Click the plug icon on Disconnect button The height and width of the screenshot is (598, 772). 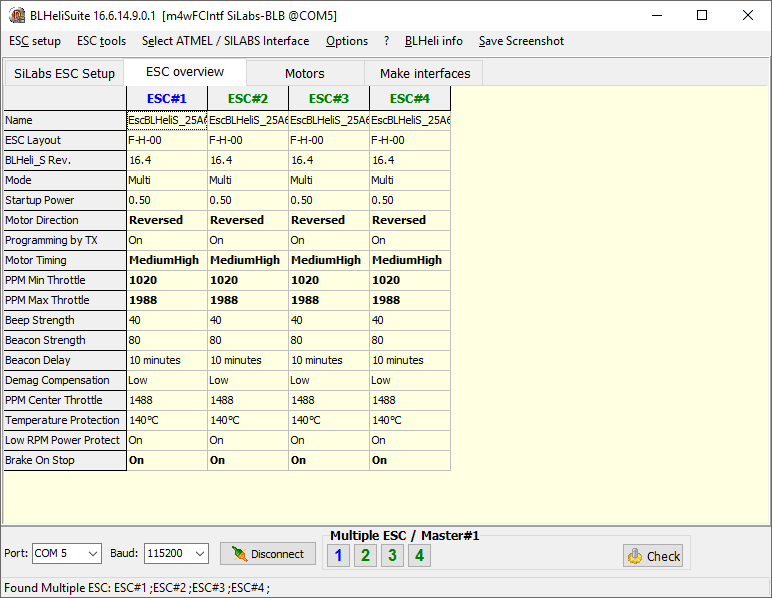coord(240,554)
